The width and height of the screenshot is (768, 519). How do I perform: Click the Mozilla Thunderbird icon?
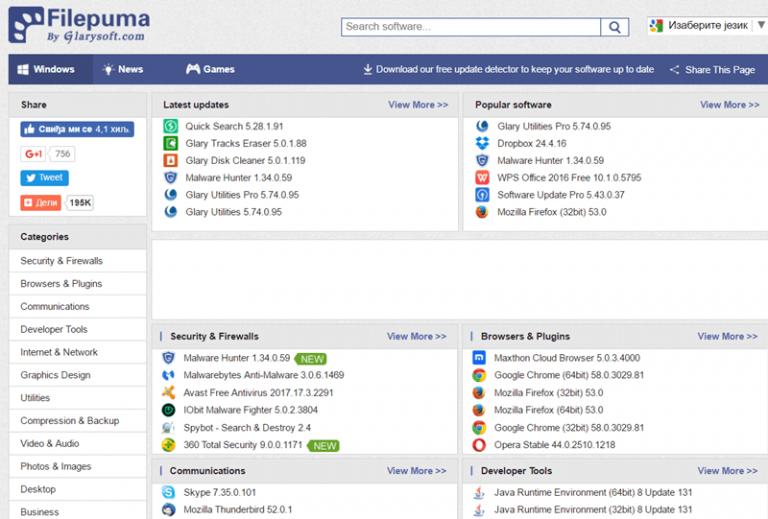click(x=168, y=510)
